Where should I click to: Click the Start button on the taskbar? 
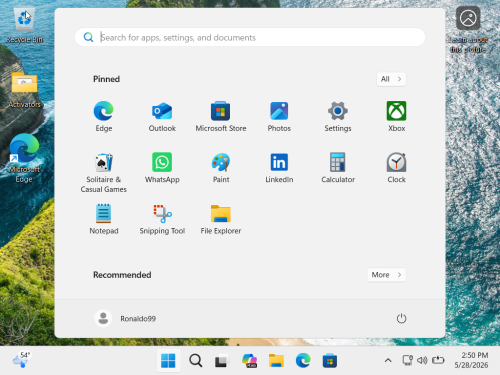coord(168,361)
